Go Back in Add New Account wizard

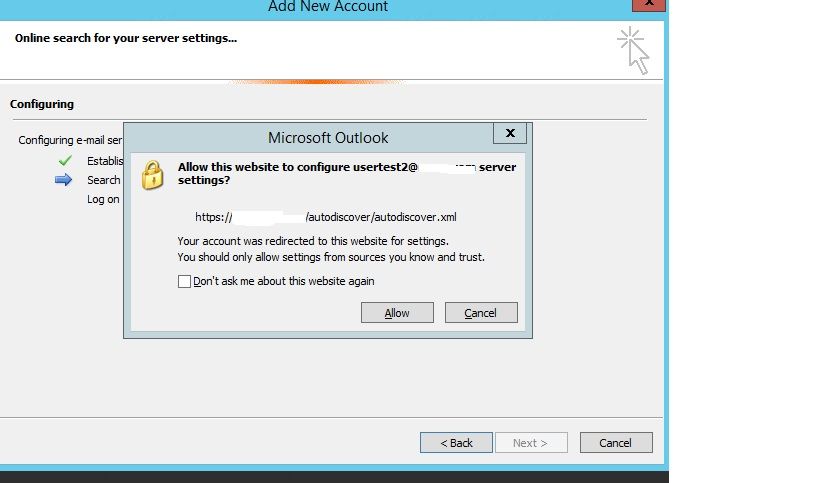(456, 443)
